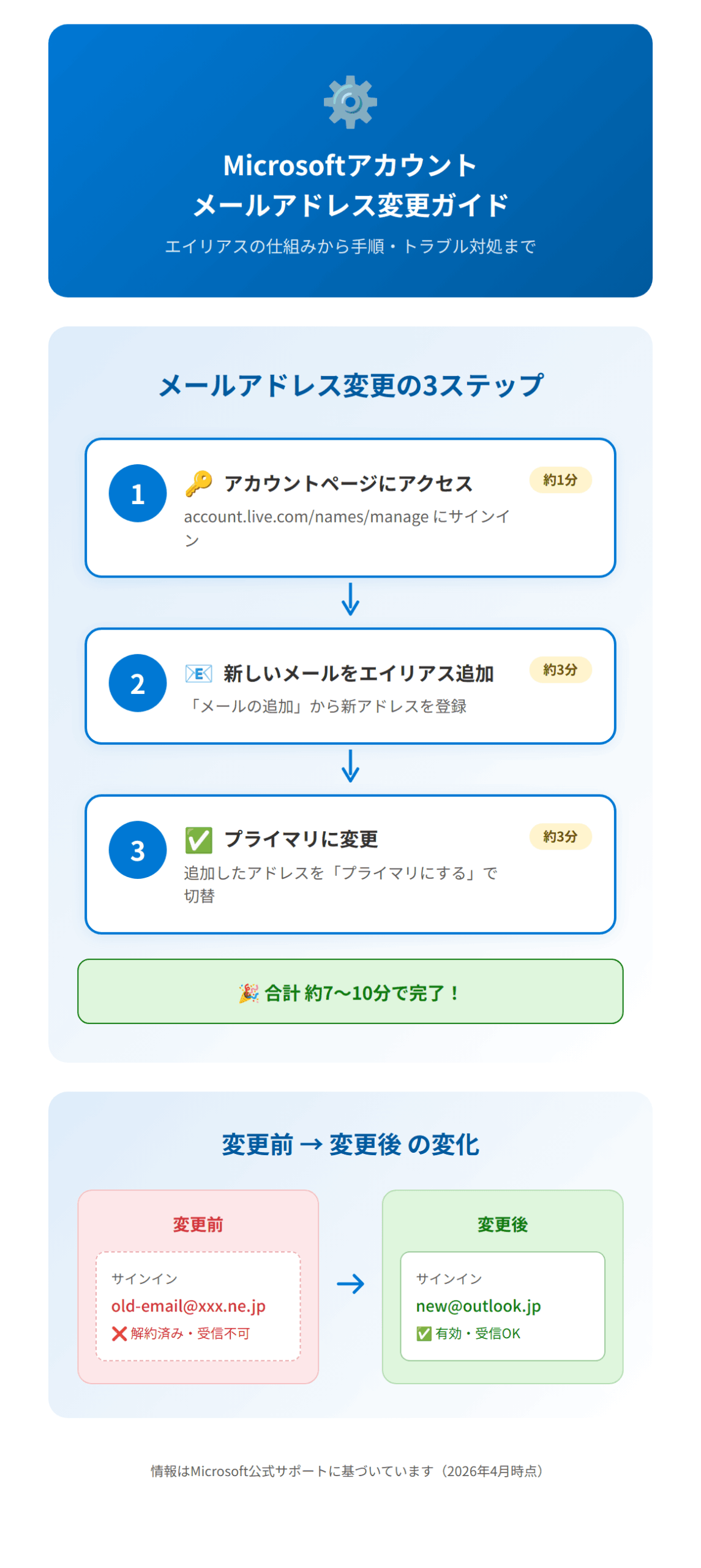Click the gear icon in the header
This screenshot has height=1568, width=701.
pos(350,102)
